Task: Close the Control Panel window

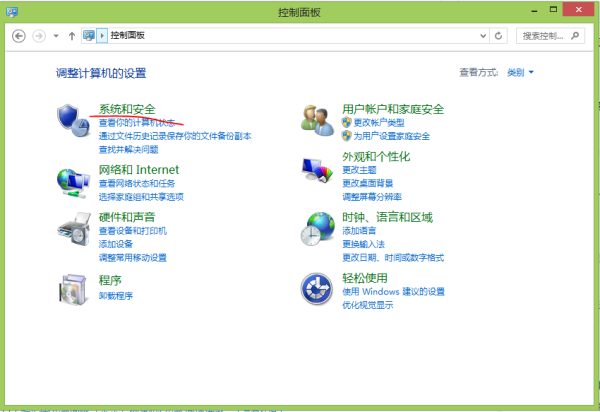Action: 579,10
